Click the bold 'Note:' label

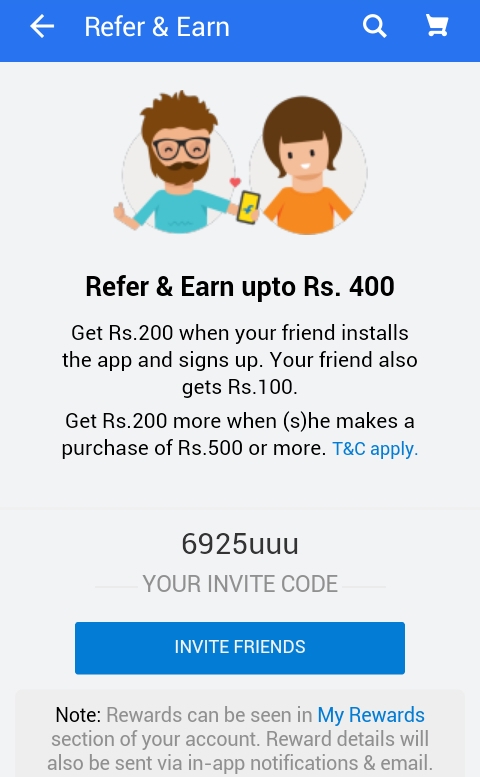tap(78, 715)
